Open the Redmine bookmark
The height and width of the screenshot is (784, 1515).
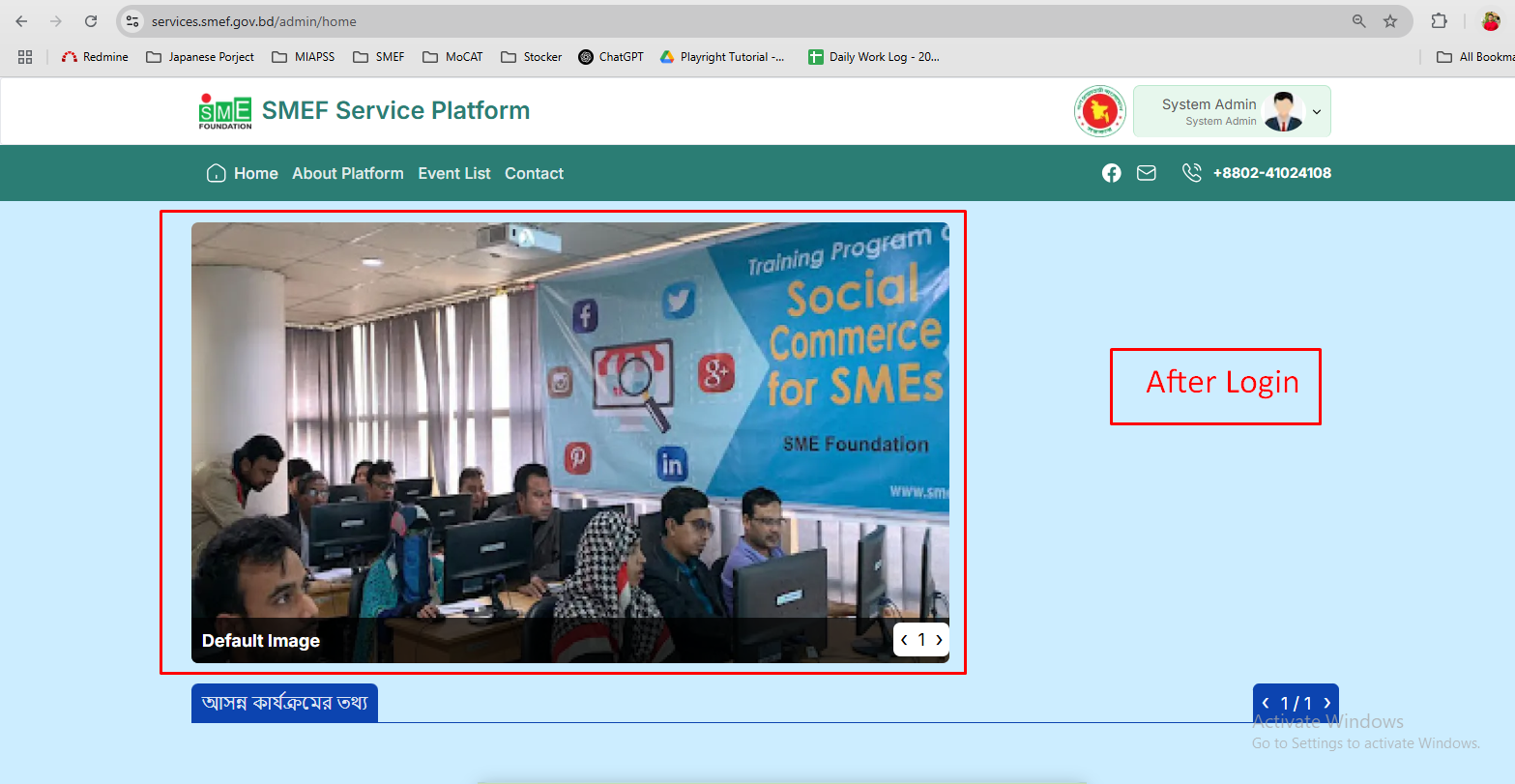coord(95,57)
